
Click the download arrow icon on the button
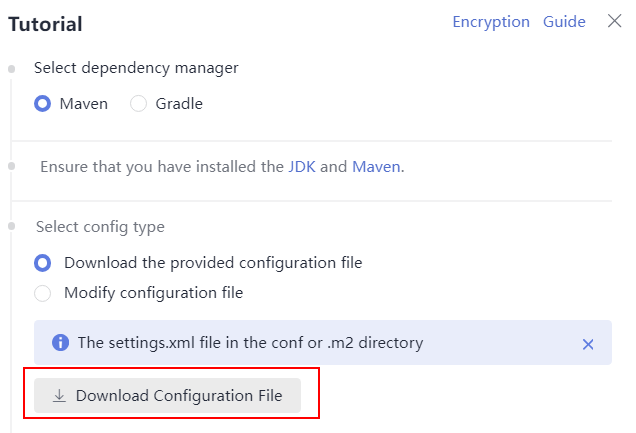coord(59,396)
